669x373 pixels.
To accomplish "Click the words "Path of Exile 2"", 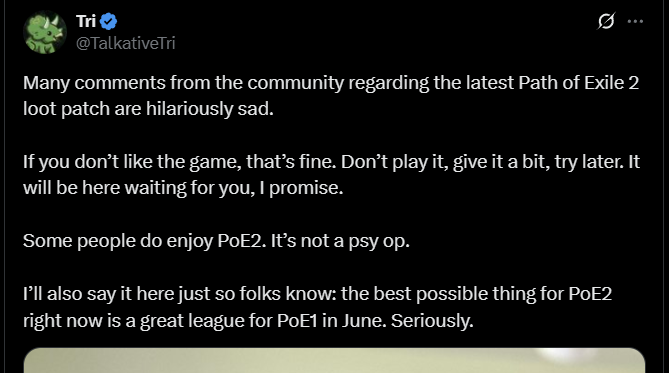I will [579, 83].
